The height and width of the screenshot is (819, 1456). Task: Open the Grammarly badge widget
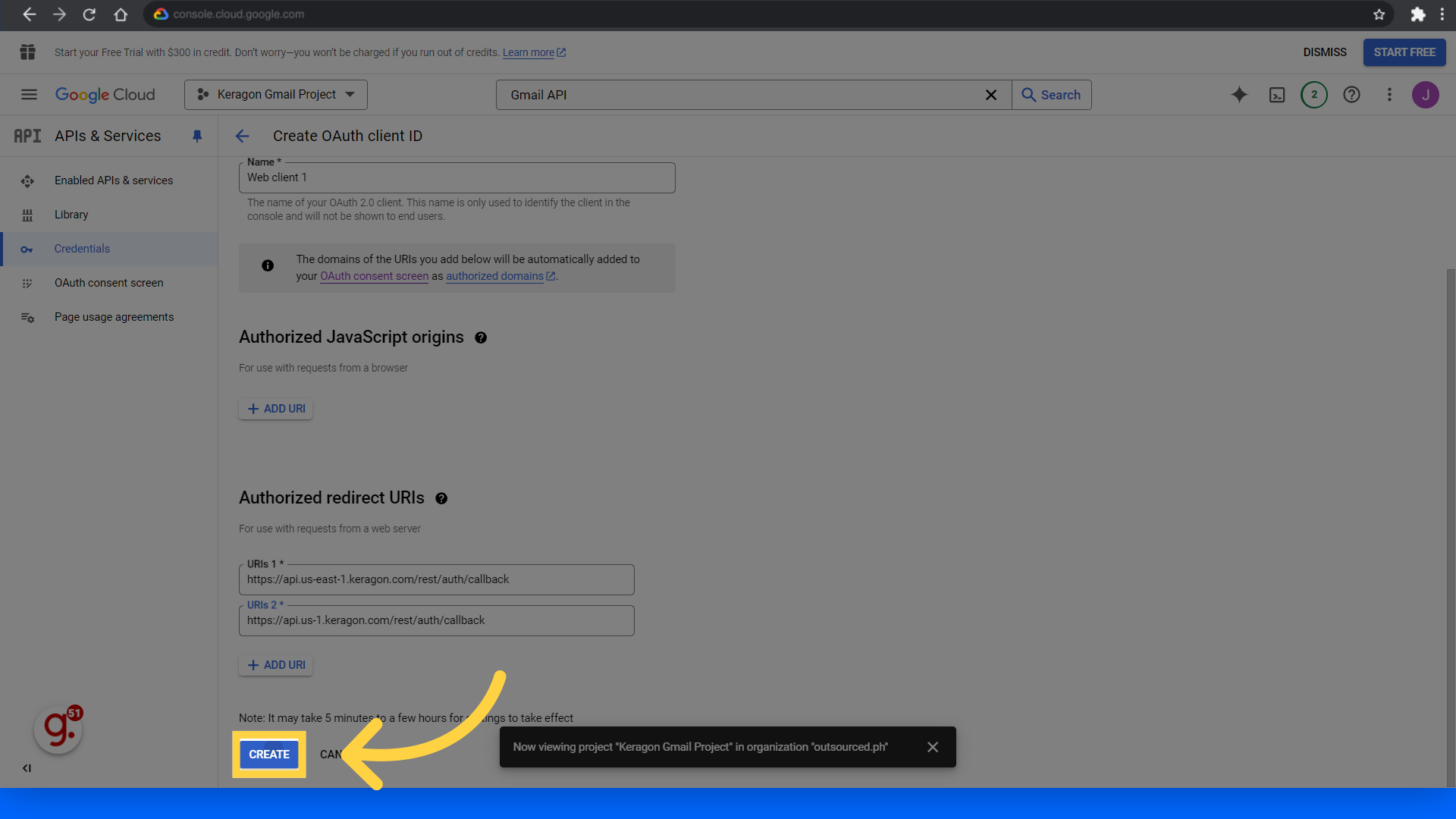(x=58, y=730)
